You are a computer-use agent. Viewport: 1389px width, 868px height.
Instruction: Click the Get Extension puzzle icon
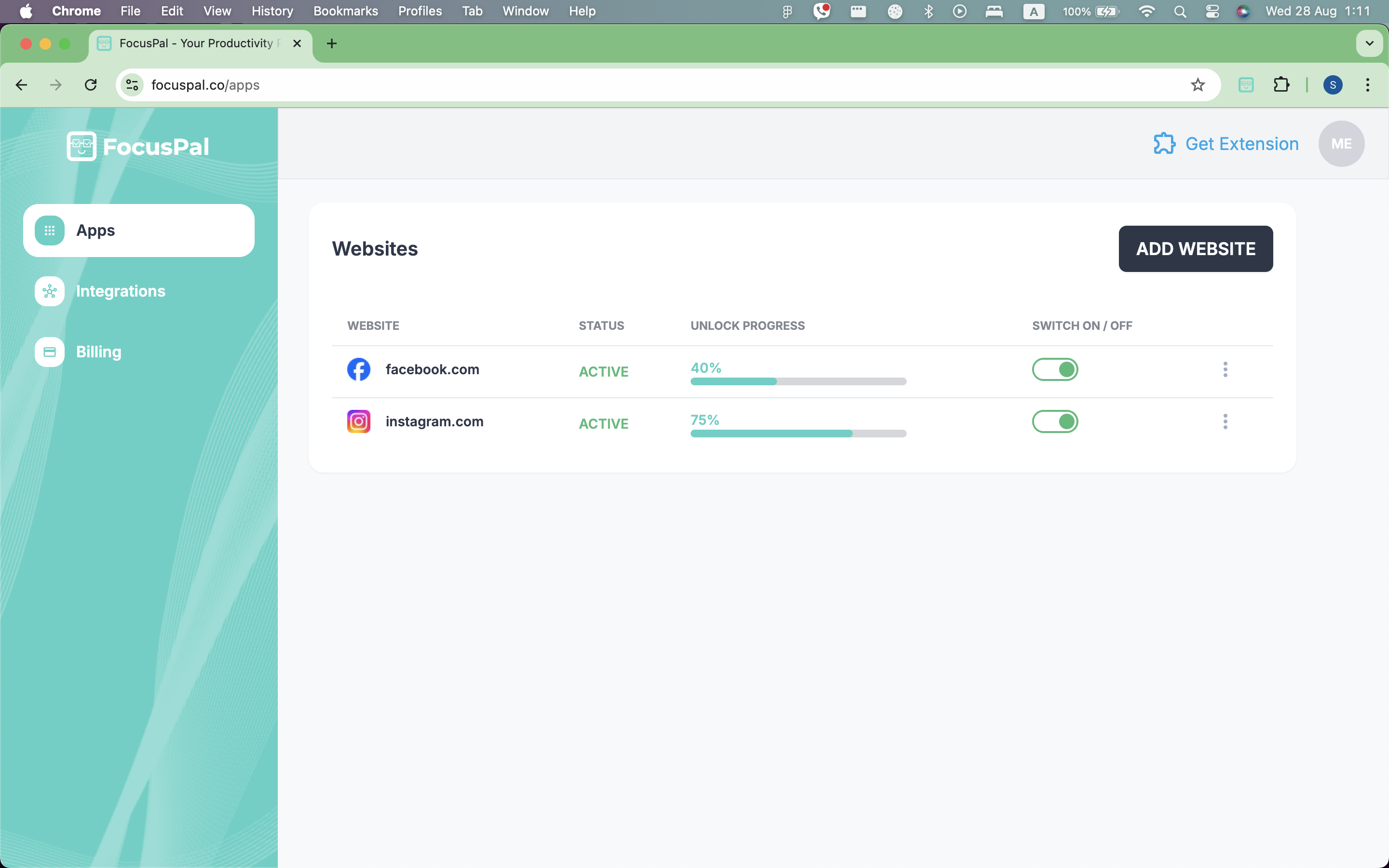1164,144
